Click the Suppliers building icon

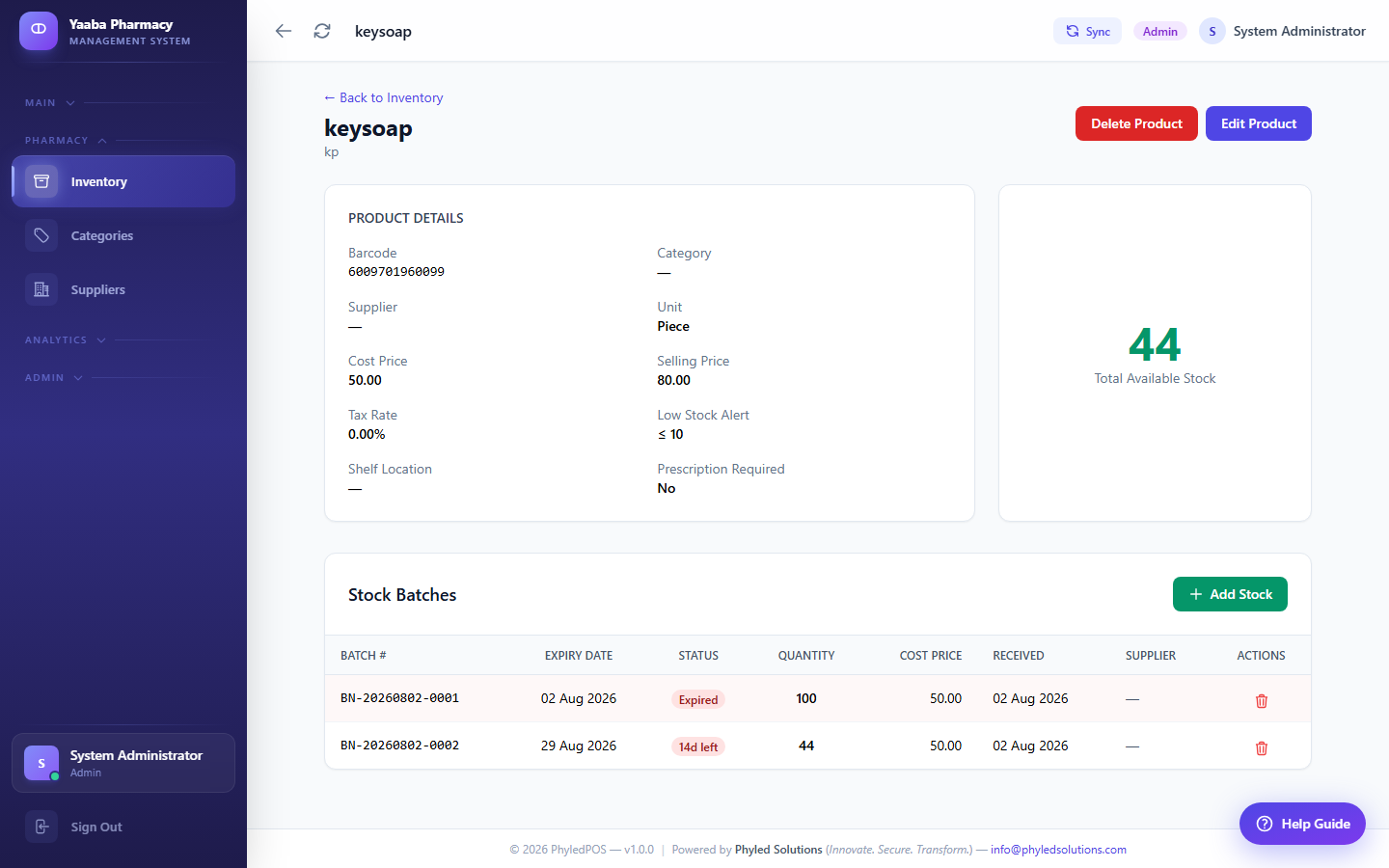[x=41, y=289]
